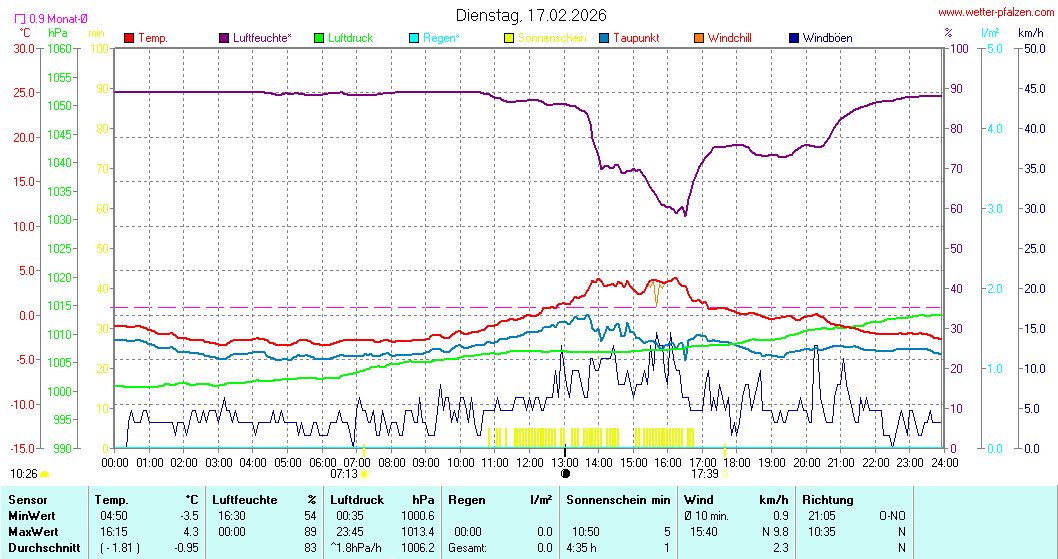
Task: Click the sunrise sun icon beside 07:13
Action: (364, 474)
